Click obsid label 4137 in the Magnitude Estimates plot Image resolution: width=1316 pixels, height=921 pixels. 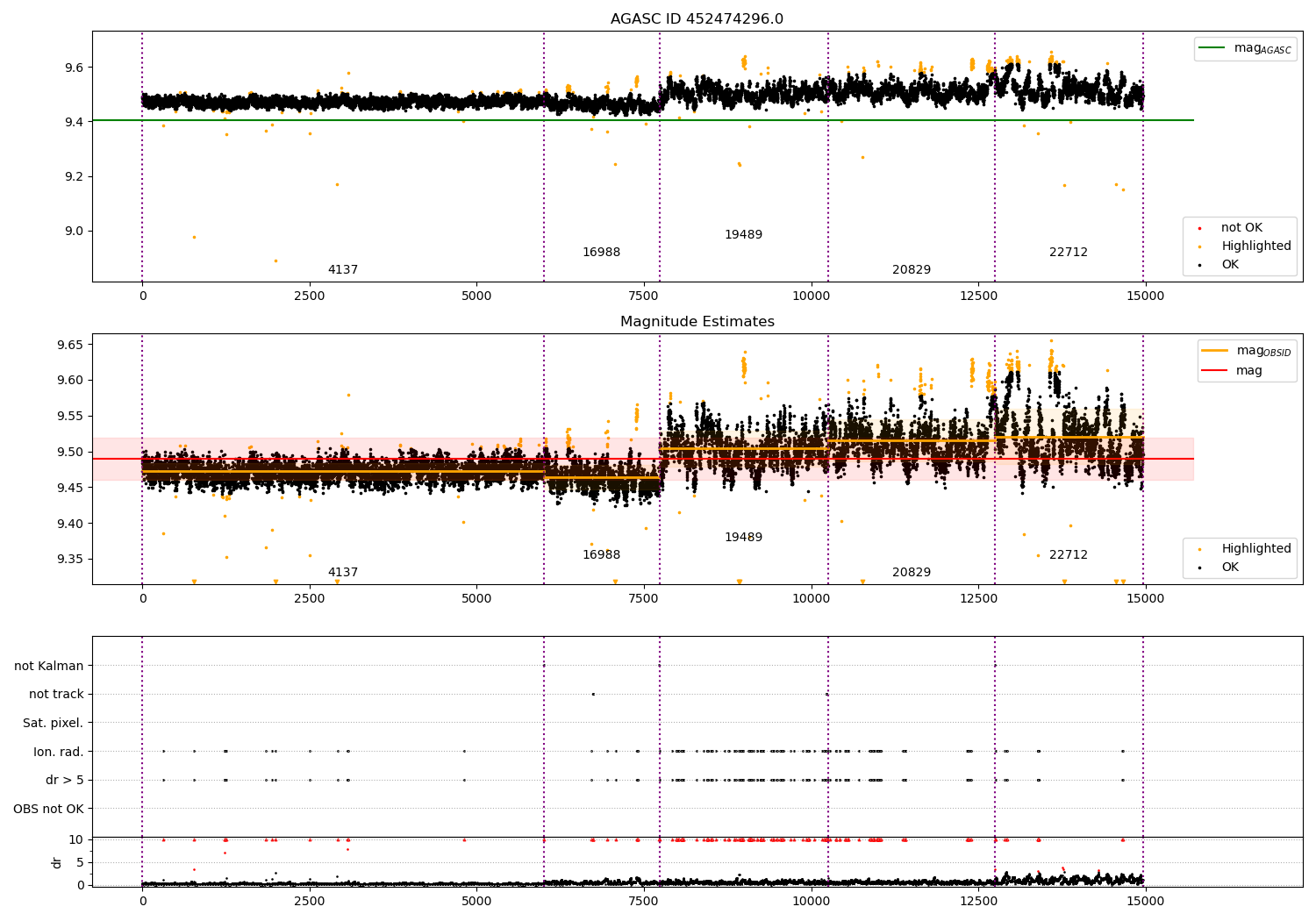click(x=343, y=573)
